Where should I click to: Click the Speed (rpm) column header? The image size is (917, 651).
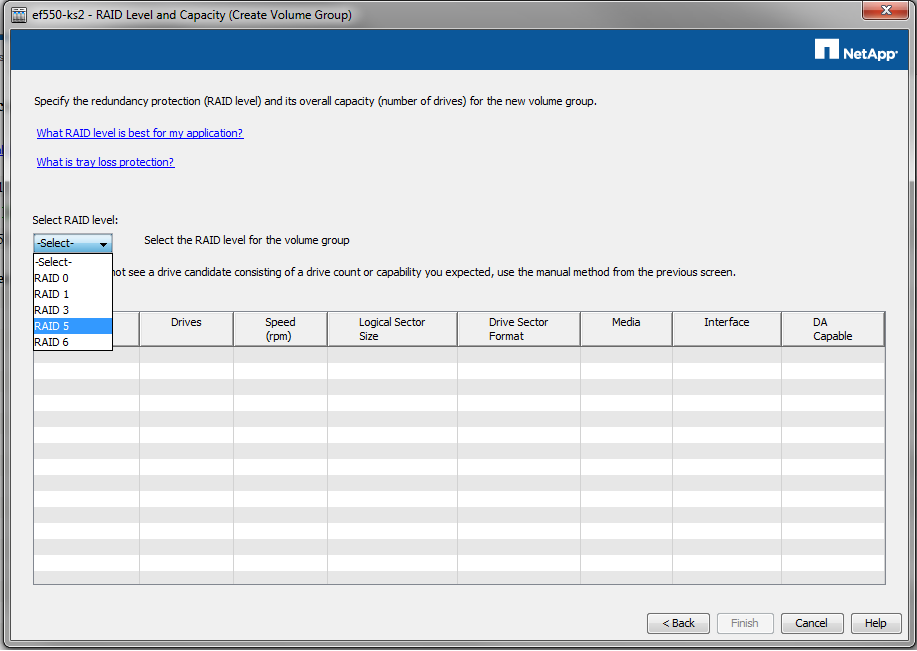point(280,329)
